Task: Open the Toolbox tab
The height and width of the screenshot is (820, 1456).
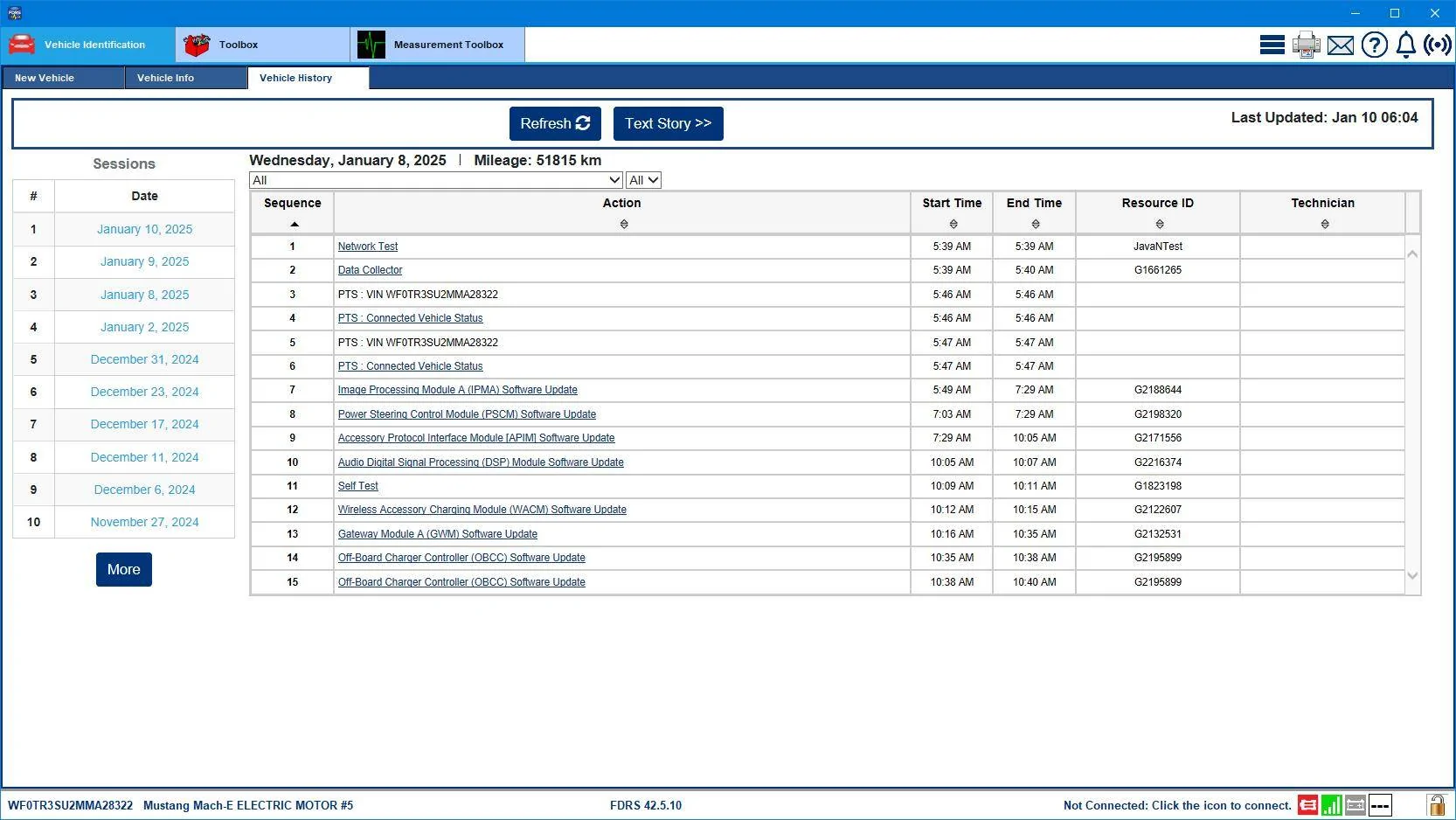Action: (x=263, y=45)
